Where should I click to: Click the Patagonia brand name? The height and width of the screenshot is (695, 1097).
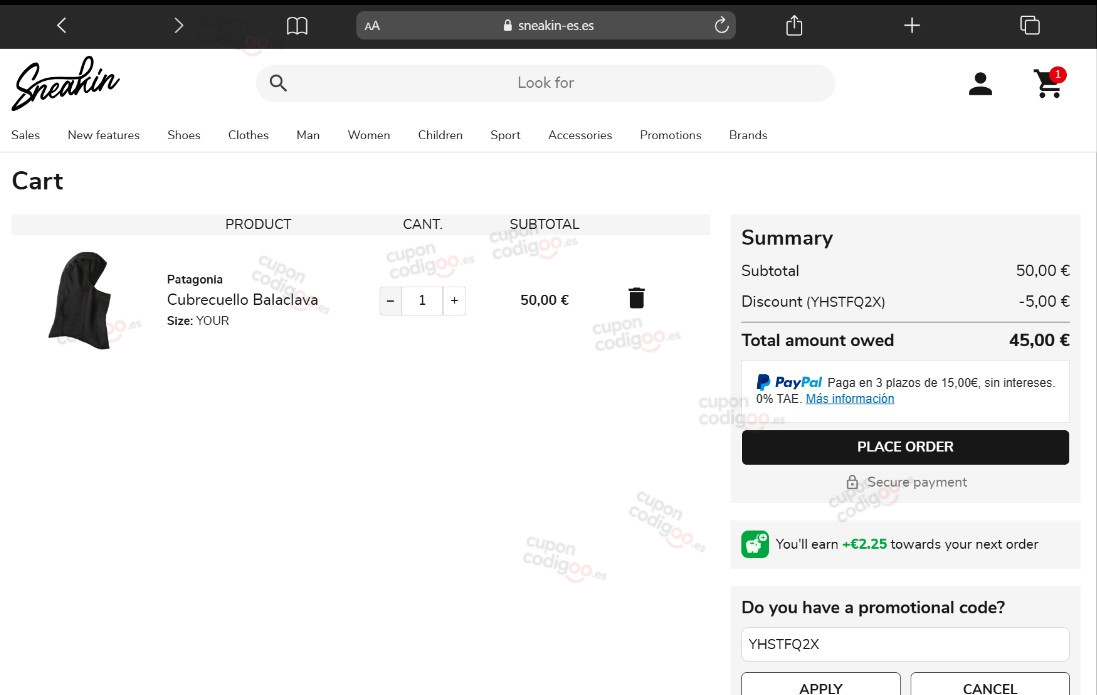[x=194, y=279]
